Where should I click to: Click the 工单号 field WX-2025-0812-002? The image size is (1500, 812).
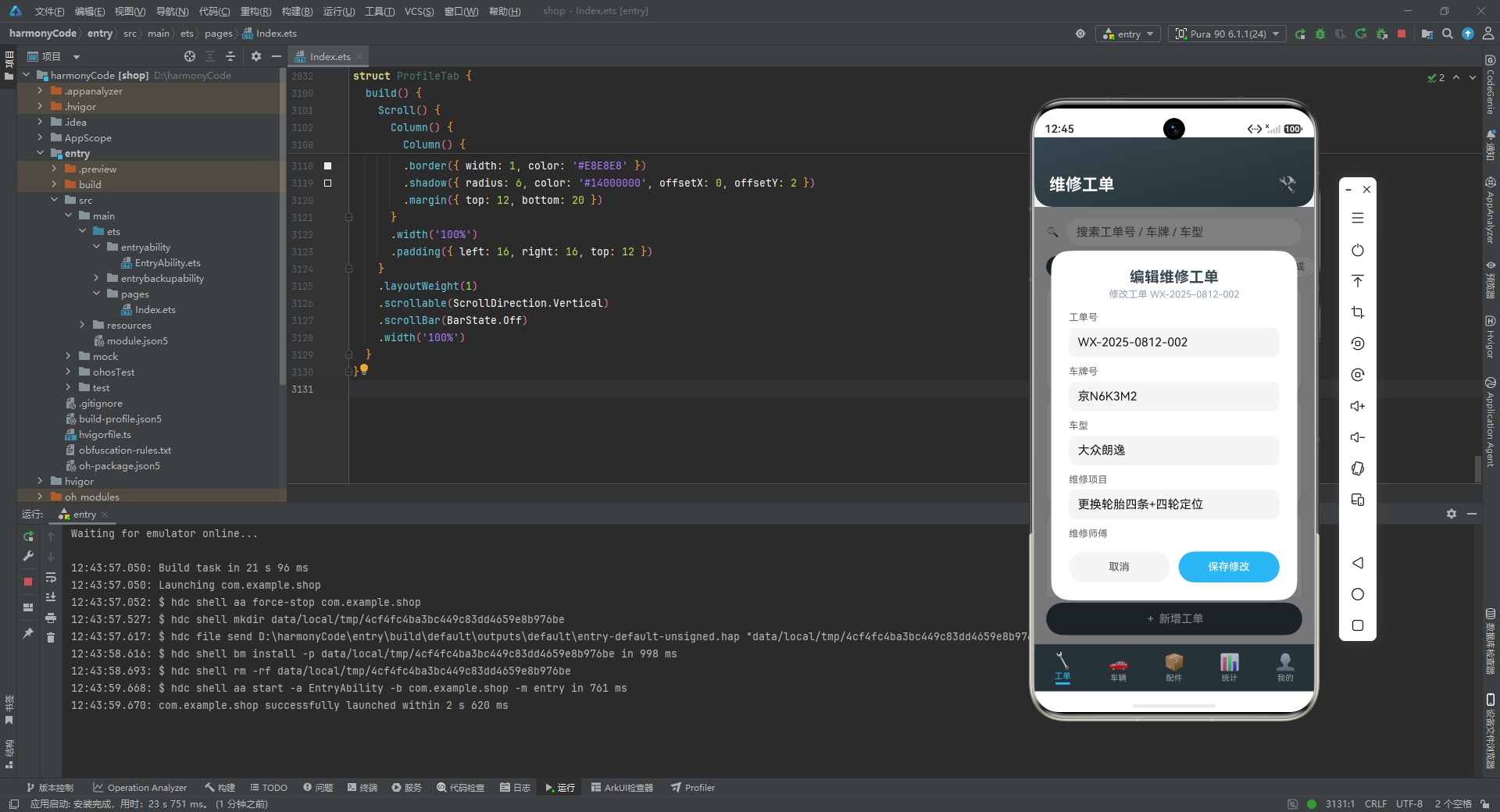[1173, 342]
